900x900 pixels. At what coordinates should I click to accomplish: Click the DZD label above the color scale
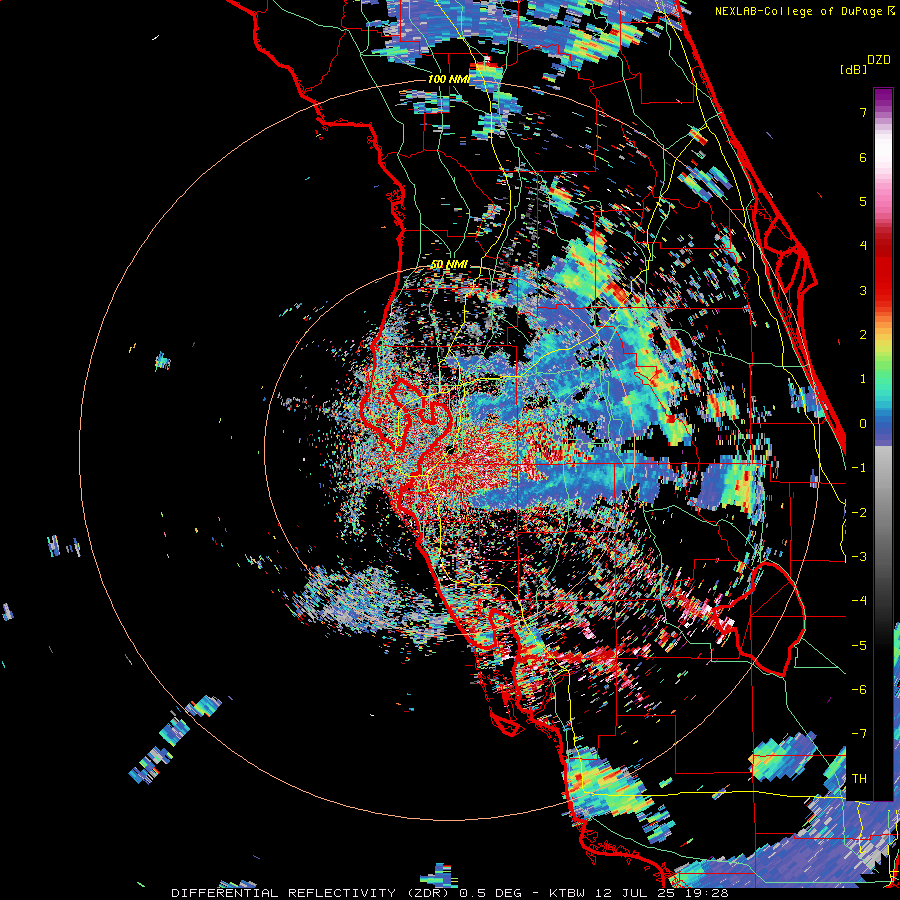879,60
